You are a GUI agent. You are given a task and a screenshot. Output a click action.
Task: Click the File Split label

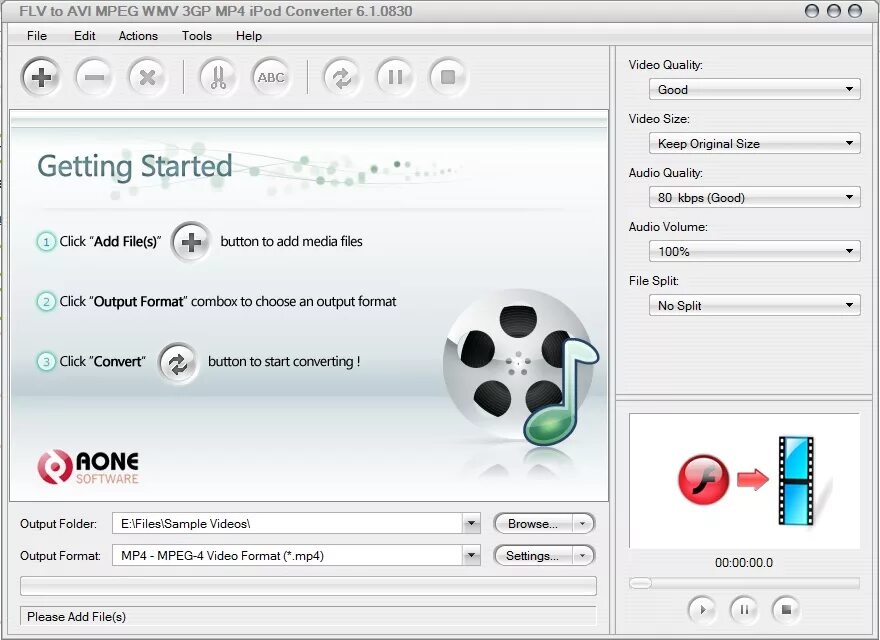[654, 281]
